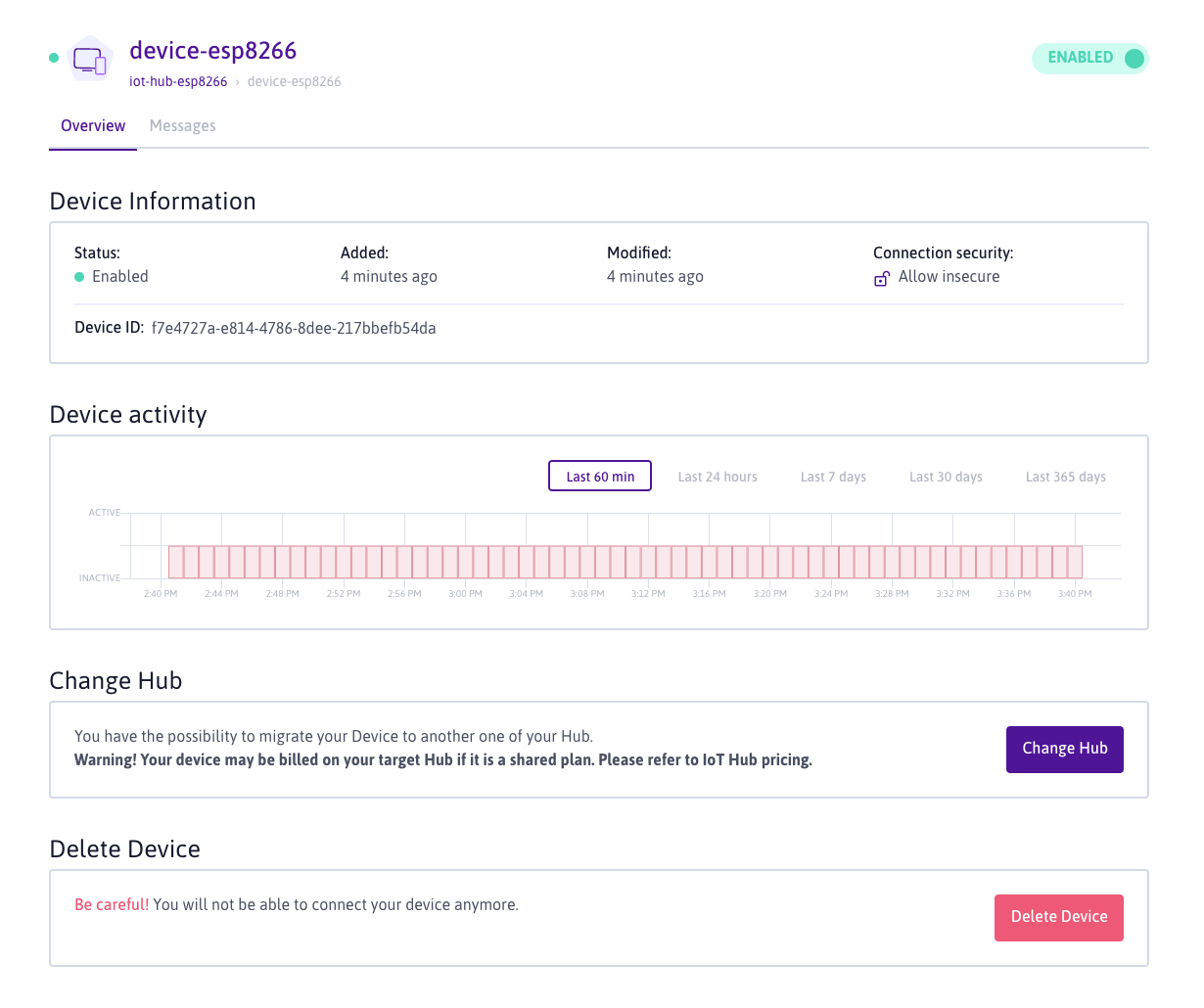Select the Last 60 min range
1204x1008 pixels.
[600, 477]
